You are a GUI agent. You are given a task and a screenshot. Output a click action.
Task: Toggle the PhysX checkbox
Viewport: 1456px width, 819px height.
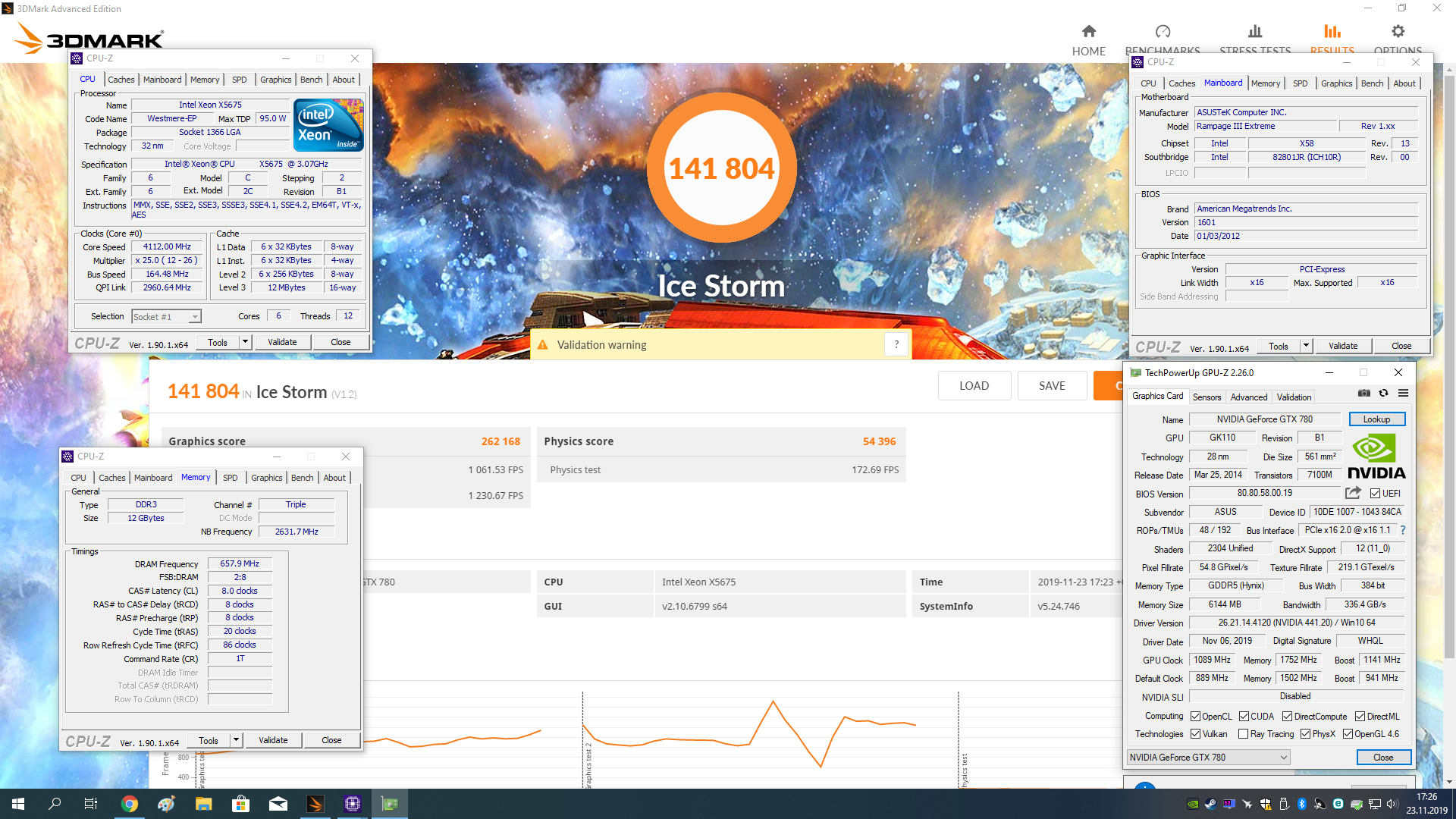1305,734
